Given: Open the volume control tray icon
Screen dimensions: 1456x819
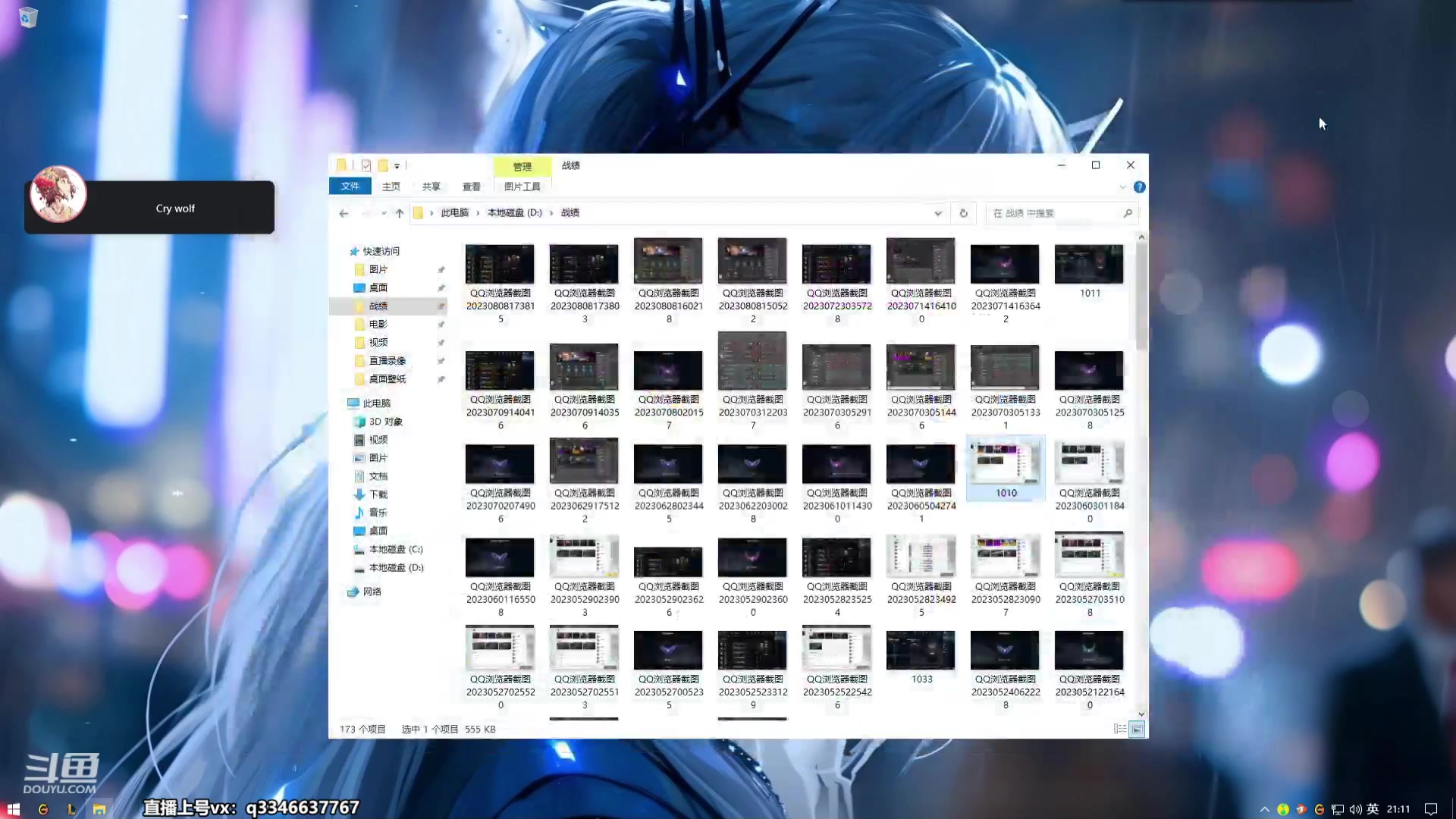Looking at the screenshot, I should 1355,809.
